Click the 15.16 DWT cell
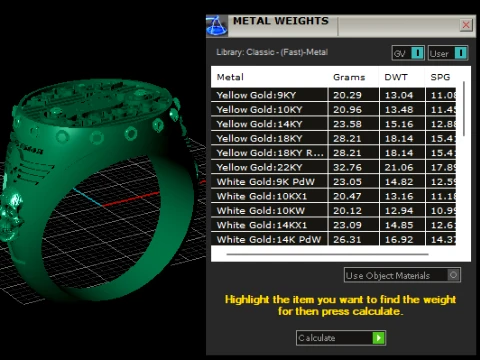 click(402, 124)
